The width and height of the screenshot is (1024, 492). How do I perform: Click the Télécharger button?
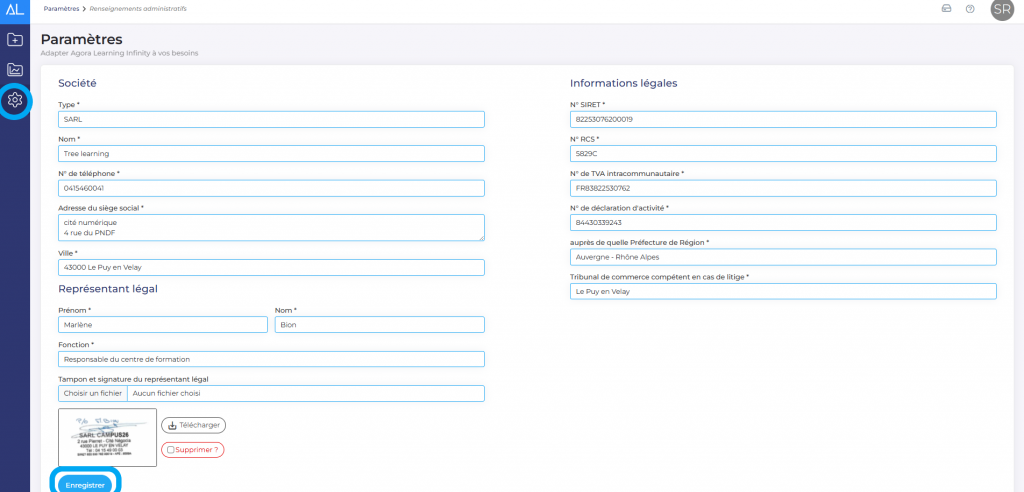(x=192, y=425)
